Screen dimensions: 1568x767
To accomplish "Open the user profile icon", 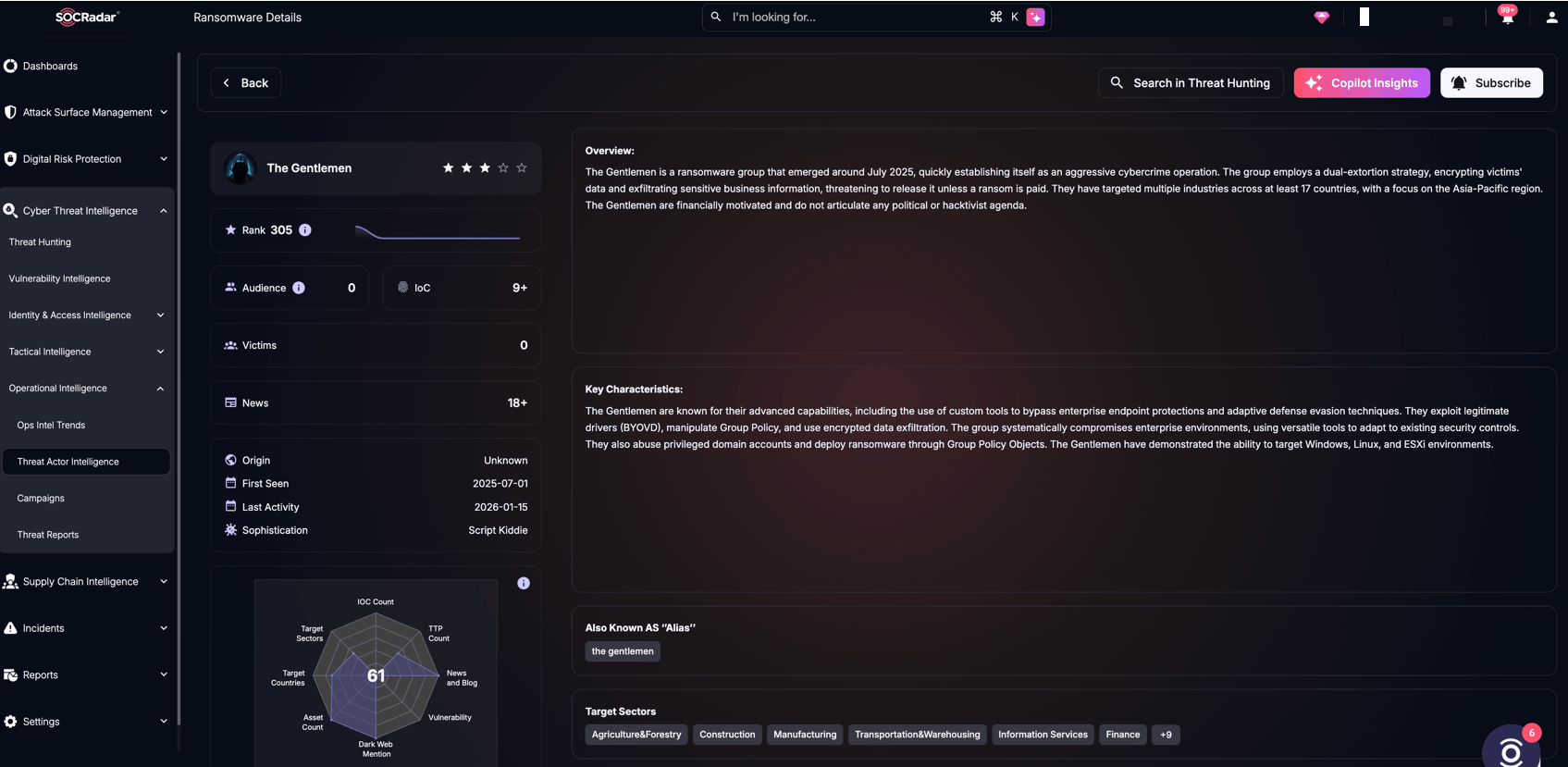I will (x=1551, y=18).
